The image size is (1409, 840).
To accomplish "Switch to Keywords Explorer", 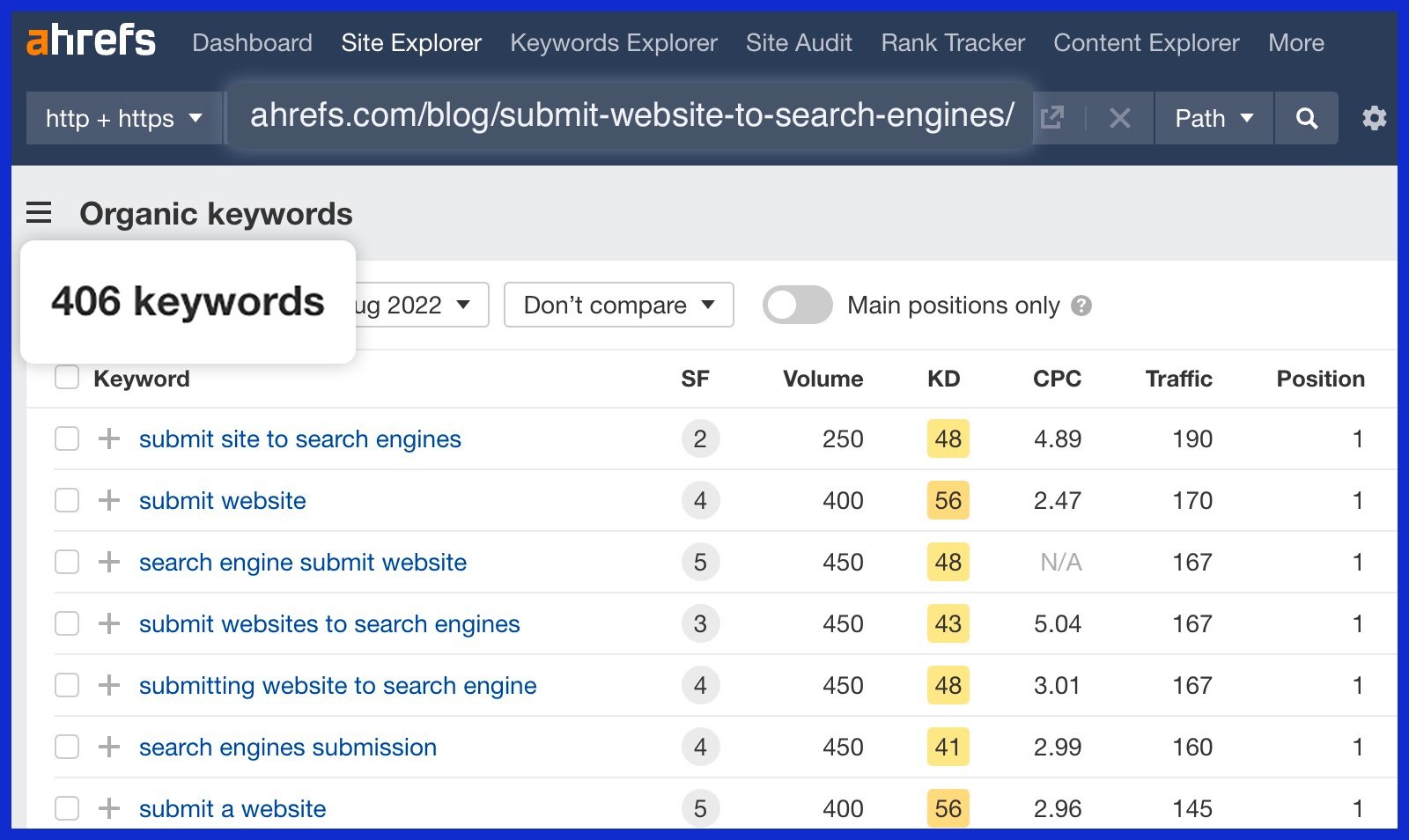I will click(x=613, y=42).
